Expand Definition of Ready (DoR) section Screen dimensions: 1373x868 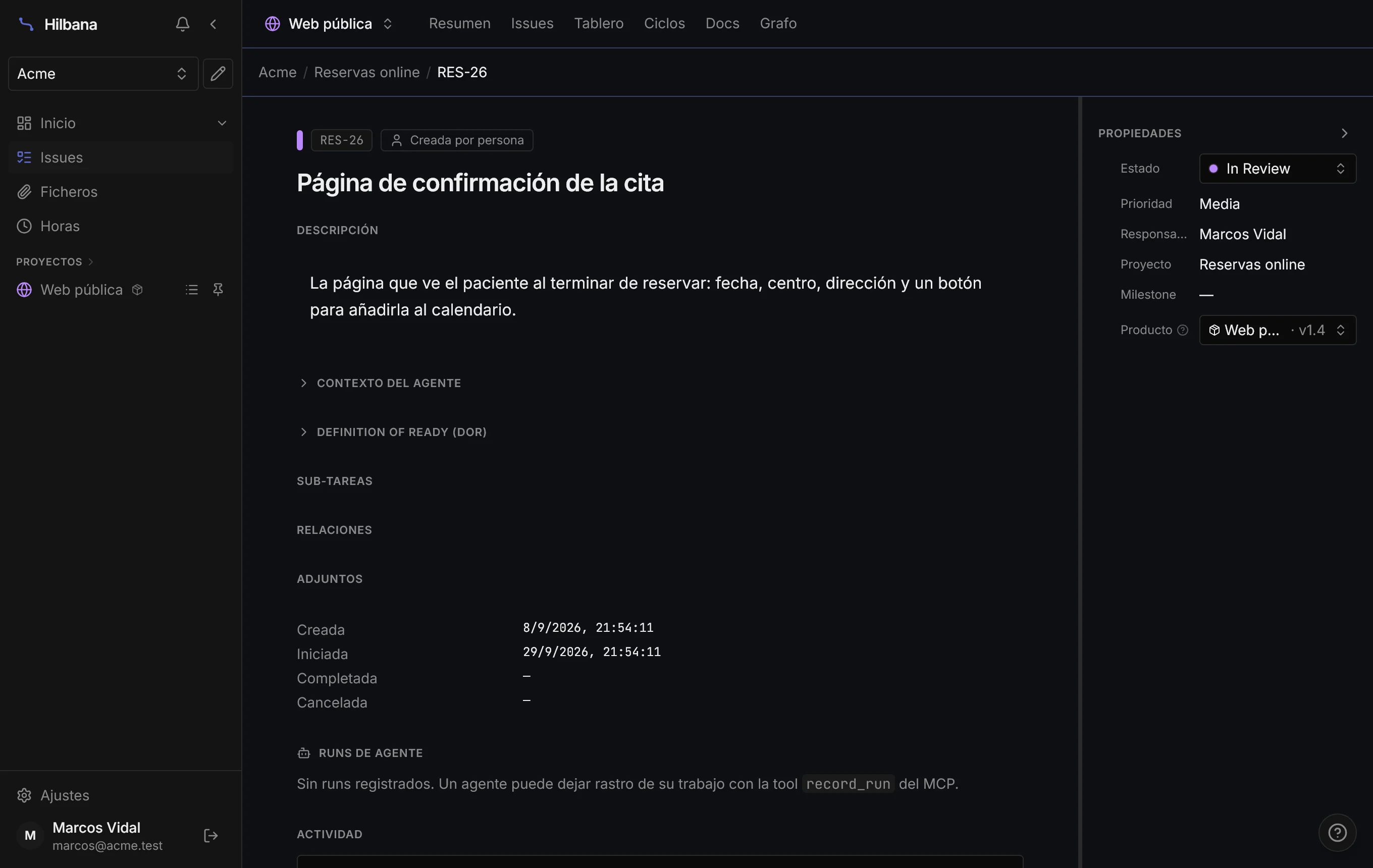pyautogui.click(x=393, y=432)
